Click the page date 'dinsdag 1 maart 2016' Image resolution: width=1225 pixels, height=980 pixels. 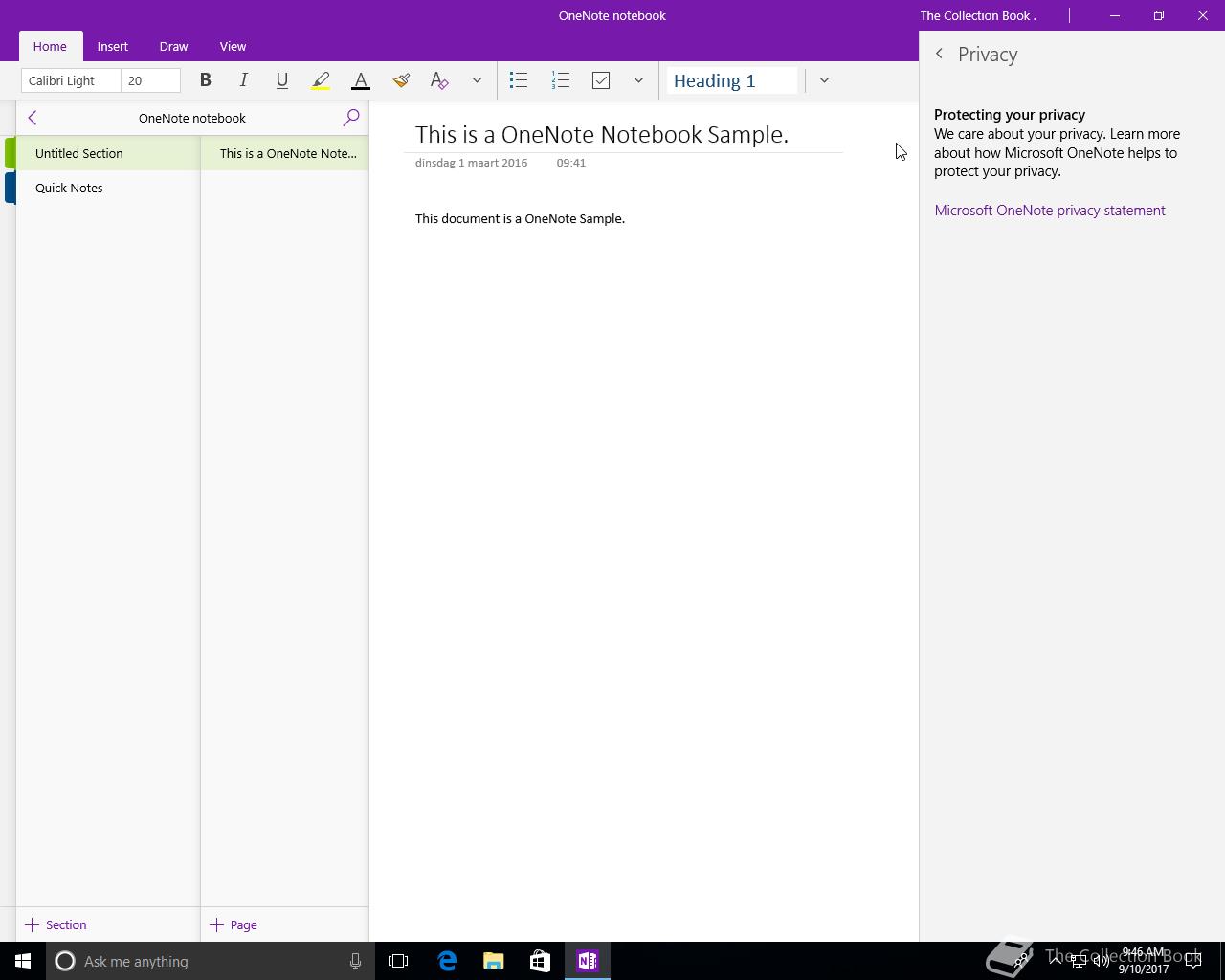pyautogui.click(x=471, y=163)
